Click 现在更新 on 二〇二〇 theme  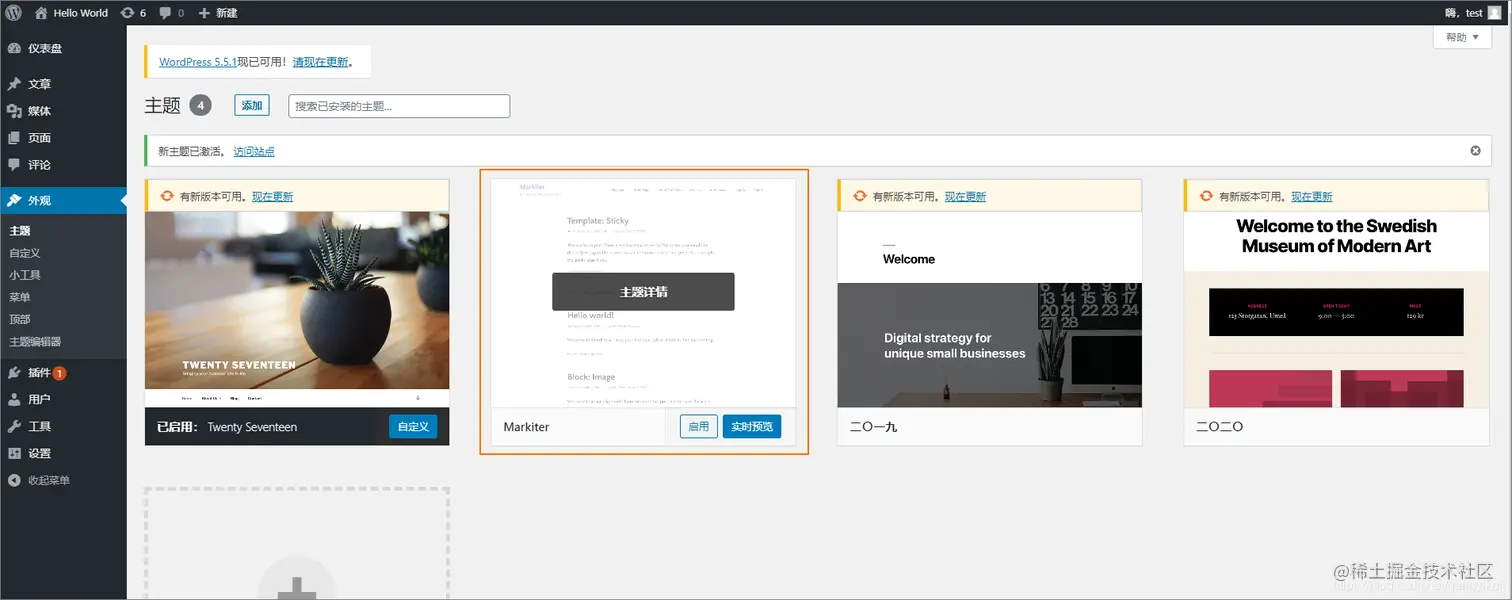pos(1311,196)
